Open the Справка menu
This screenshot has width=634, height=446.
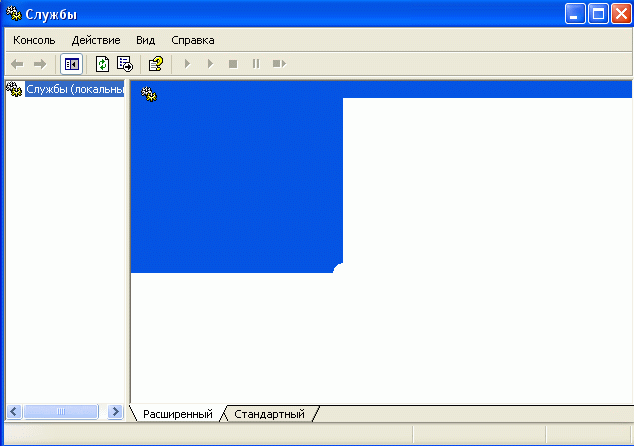[x=193, y=40]
